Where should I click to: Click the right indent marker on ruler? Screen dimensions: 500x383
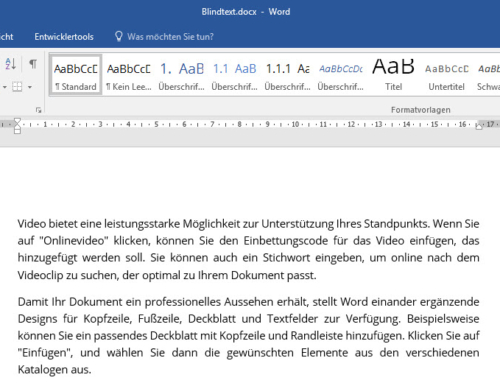(479, 126)
